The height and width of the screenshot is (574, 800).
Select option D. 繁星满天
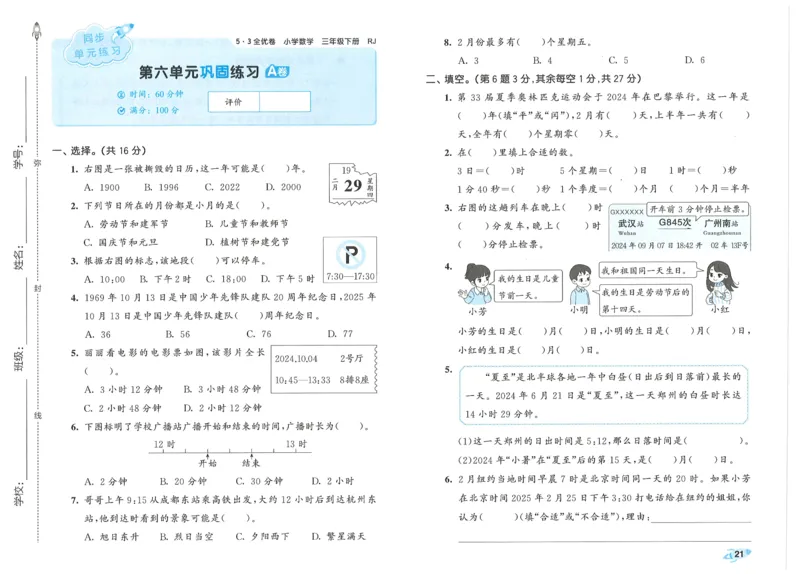[338, 537]
